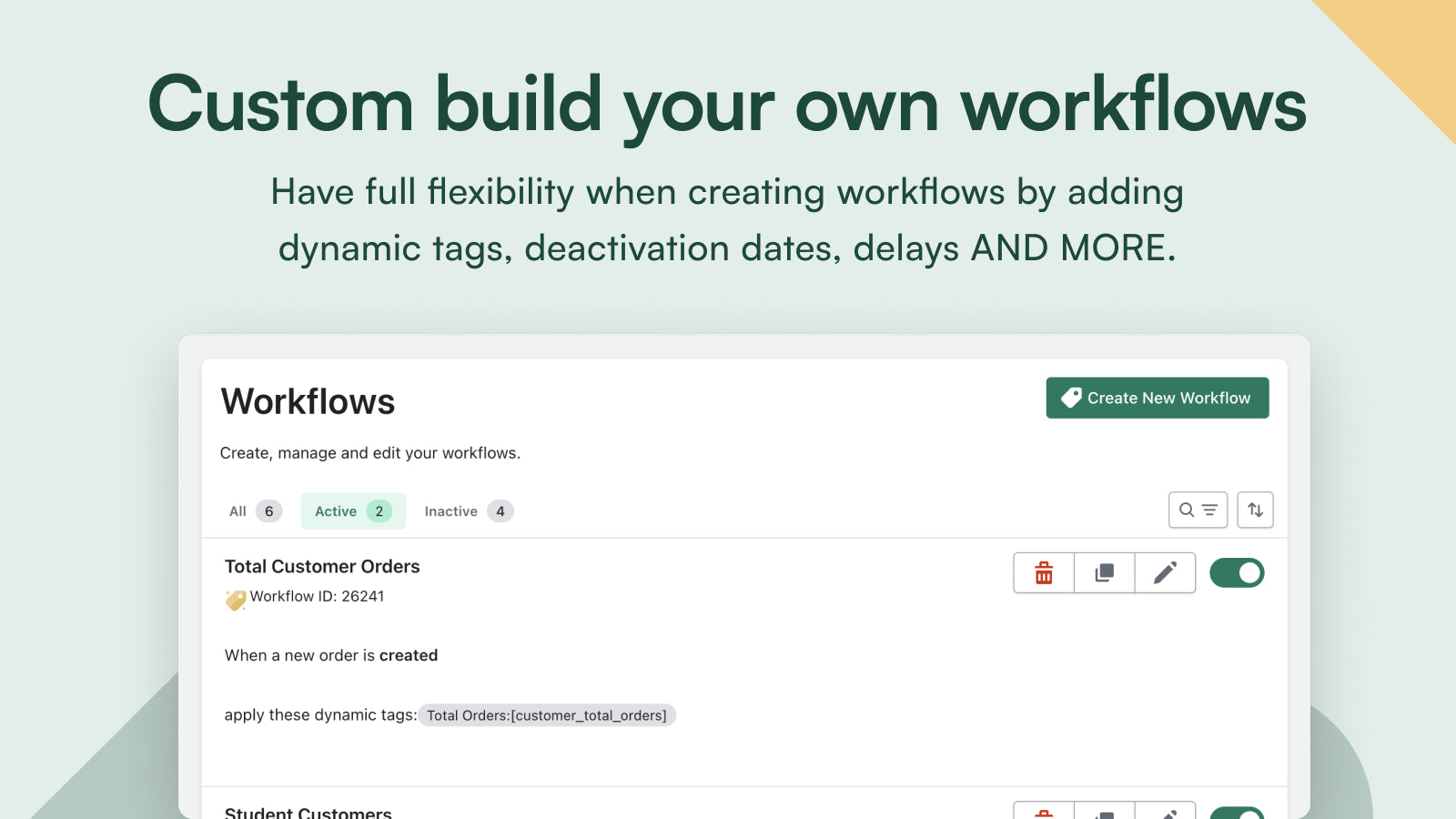The width and height of the screenshot is (1456, 819).
Task: Click the Workflow ID 26241 text
Action: click(317, 597)
